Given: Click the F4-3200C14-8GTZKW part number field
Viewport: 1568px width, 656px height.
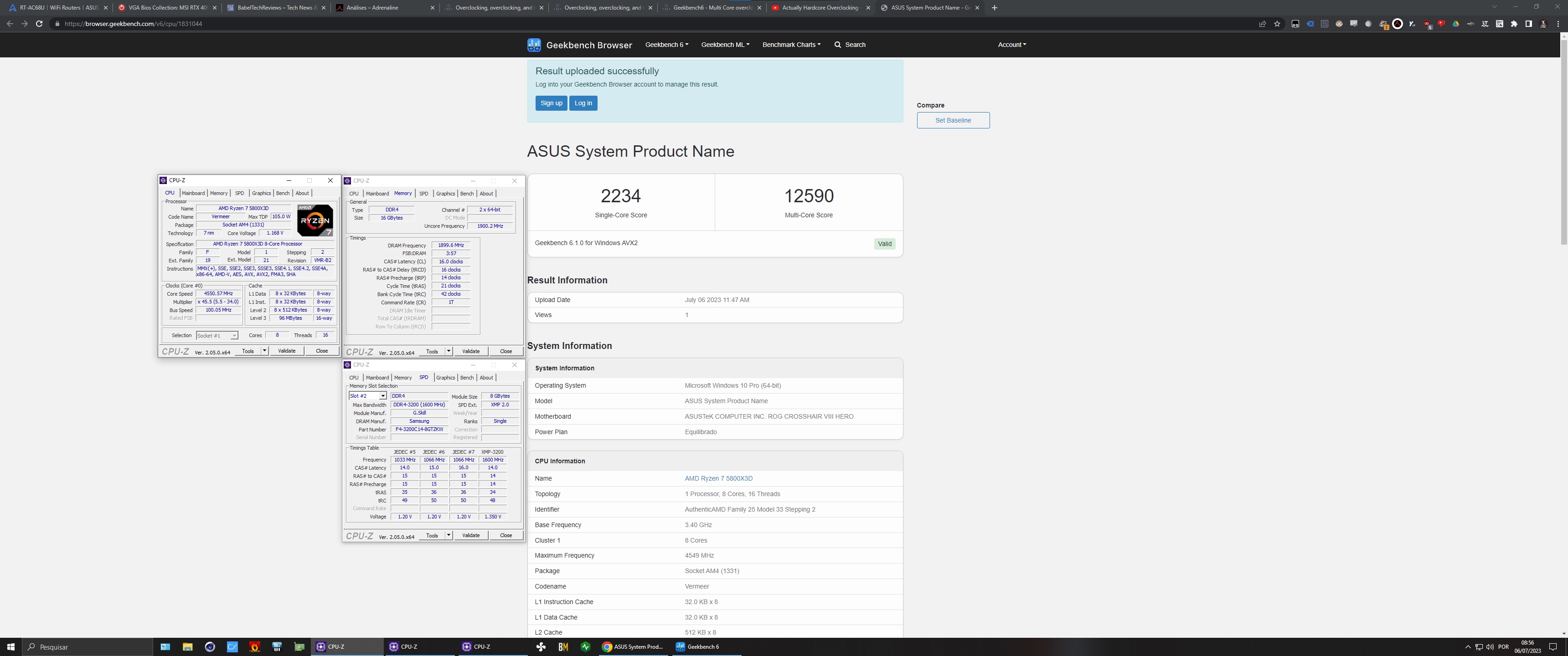Looking at the screenshot, I should pos(419,430).
